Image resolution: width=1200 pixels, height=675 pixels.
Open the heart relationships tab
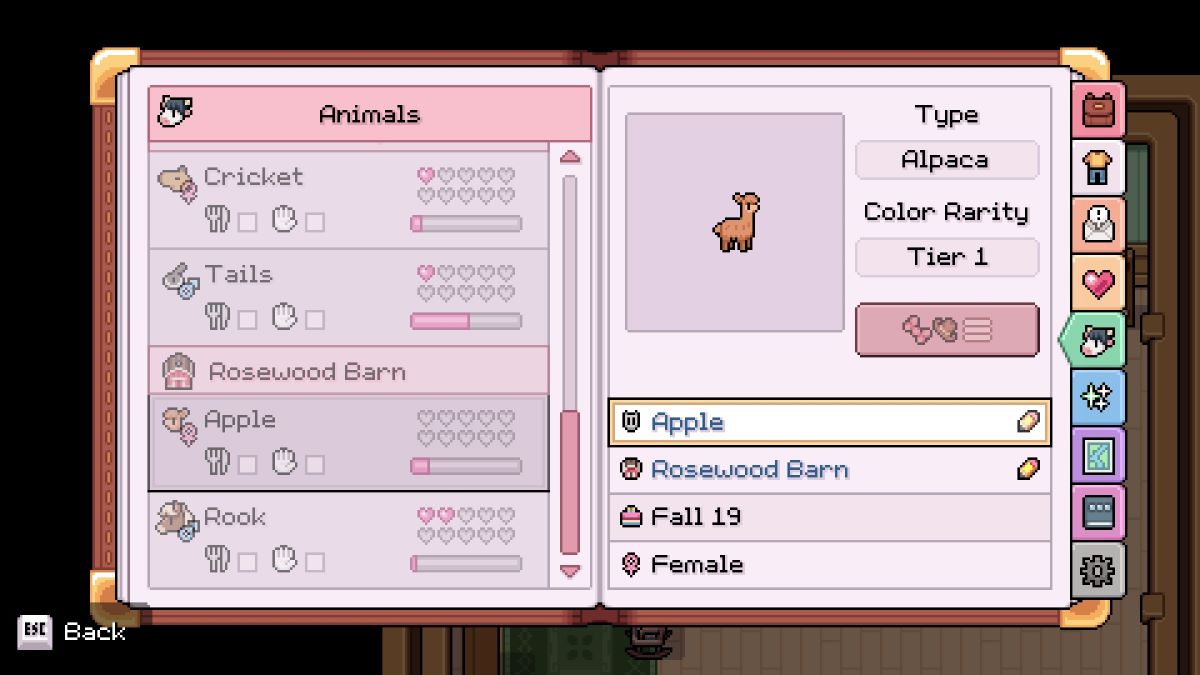1099,283
